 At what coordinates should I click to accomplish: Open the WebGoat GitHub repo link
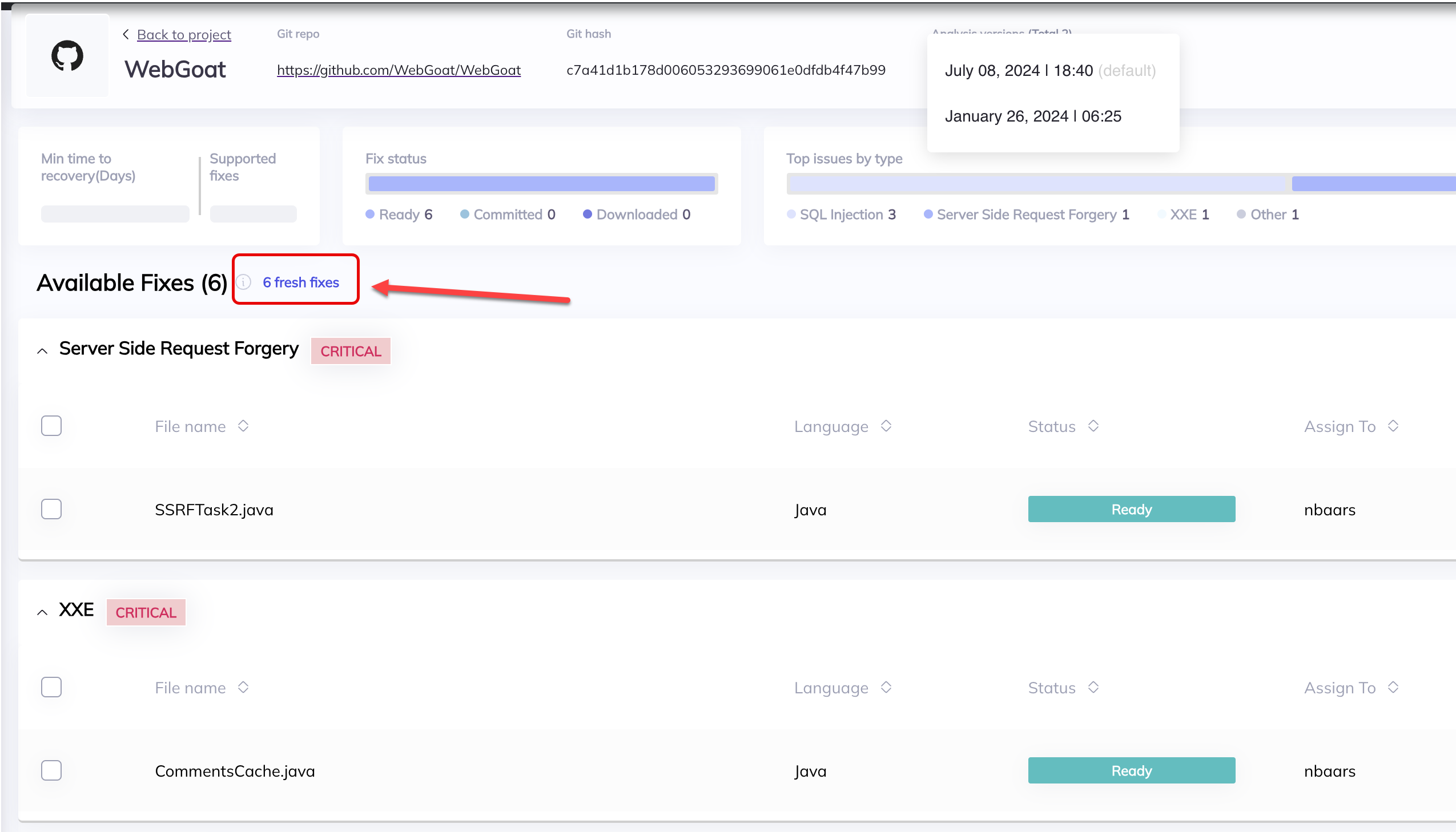399,70
